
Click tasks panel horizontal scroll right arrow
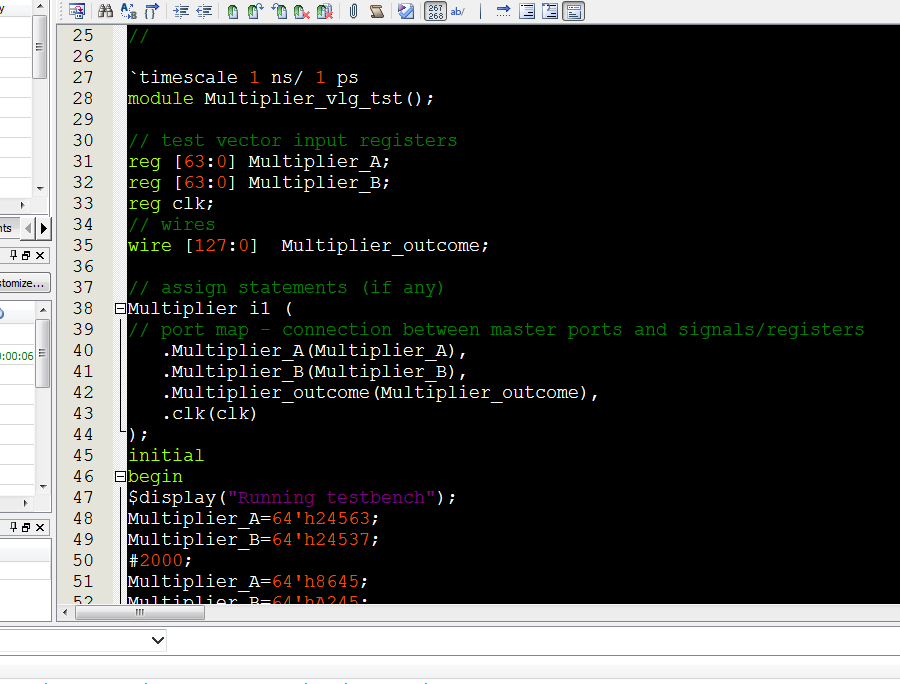click(25, 503)
